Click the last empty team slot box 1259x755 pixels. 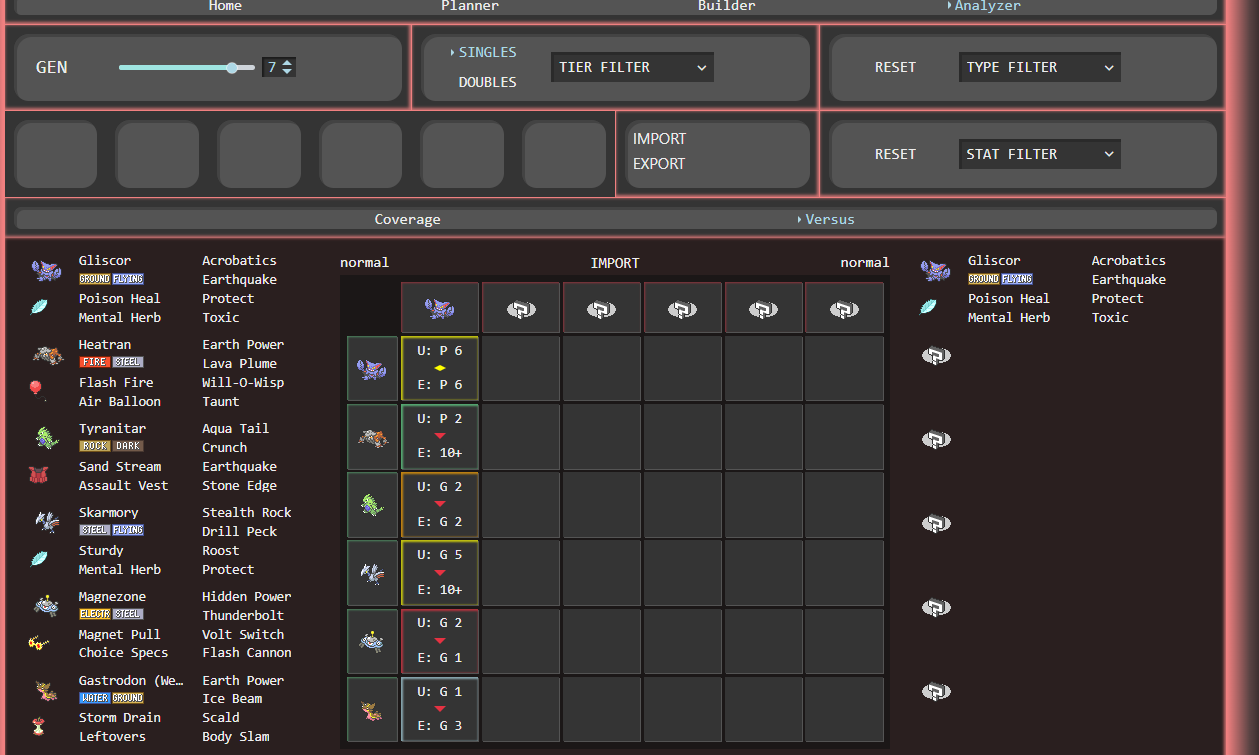point(564,154)
